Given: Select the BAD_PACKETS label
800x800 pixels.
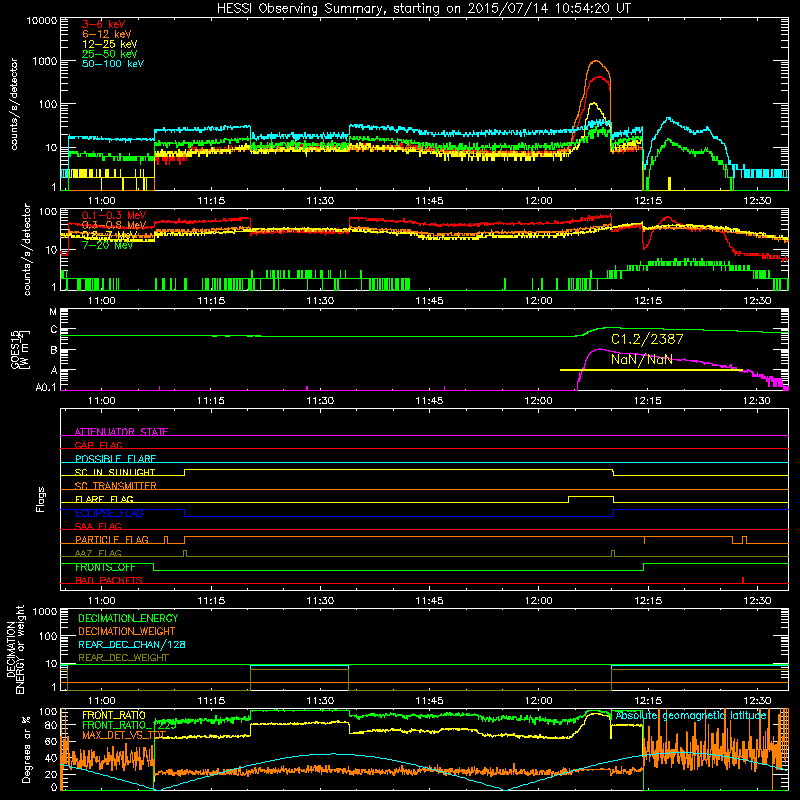Looking at the screenshot, I should pyautogui.click(x=109, y=580).
